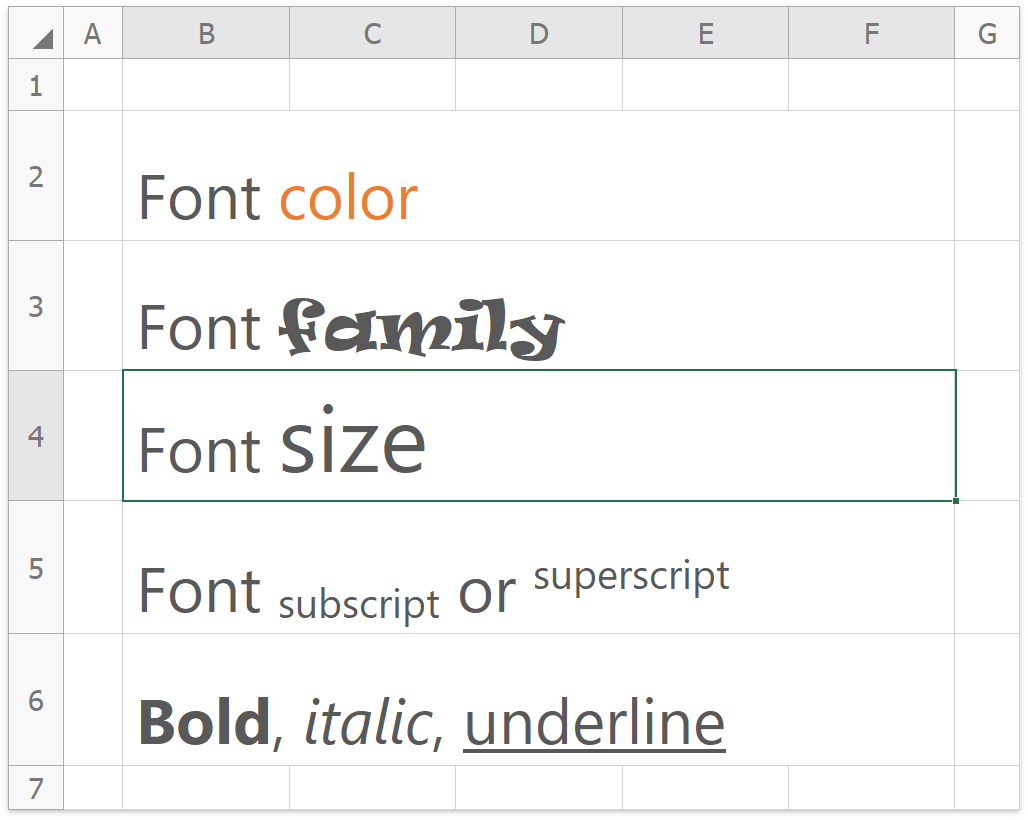
Task: Select column A header
Action: point(93,34)
